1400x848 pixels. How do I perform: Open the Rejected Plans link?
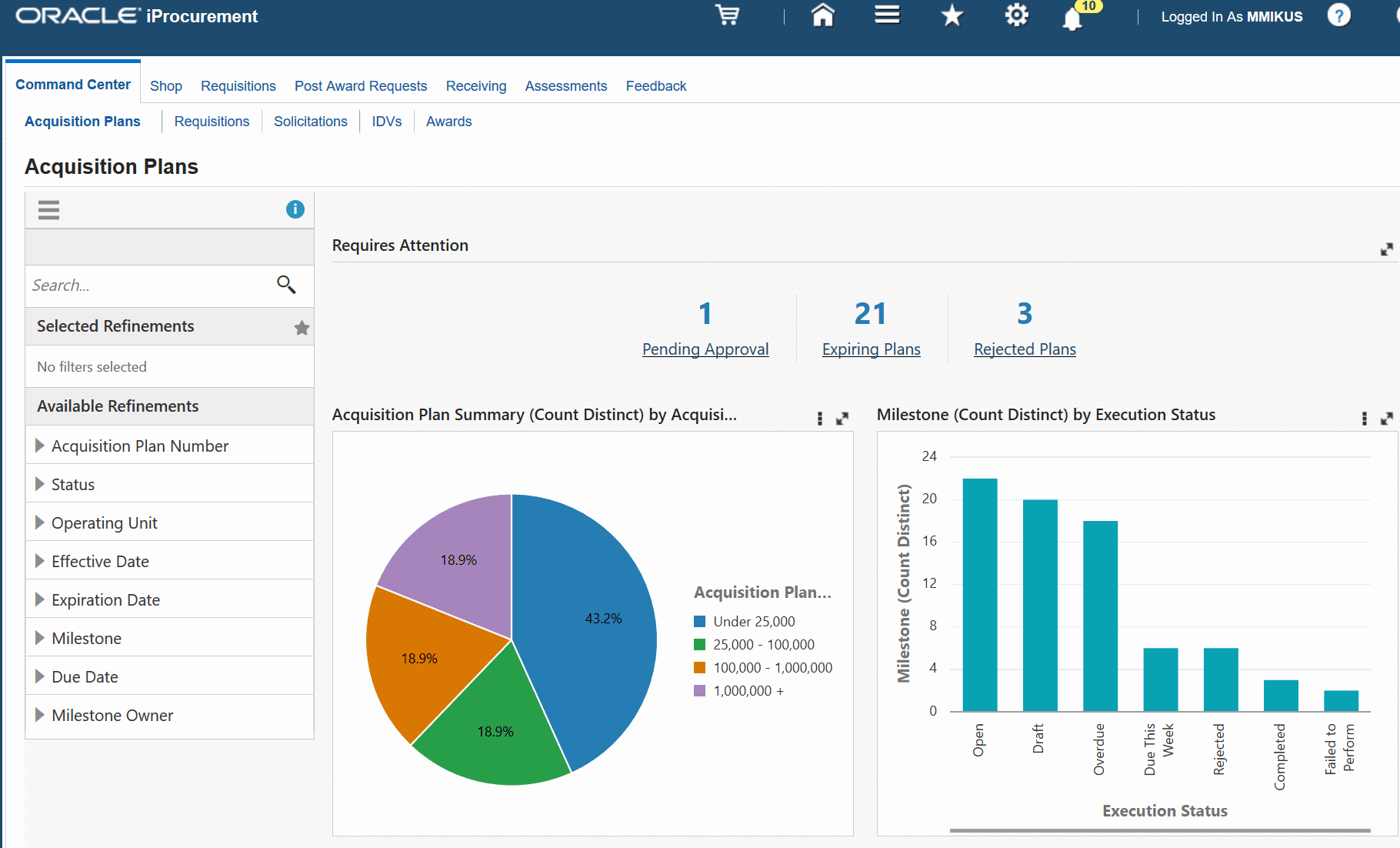pos(1025,349)
